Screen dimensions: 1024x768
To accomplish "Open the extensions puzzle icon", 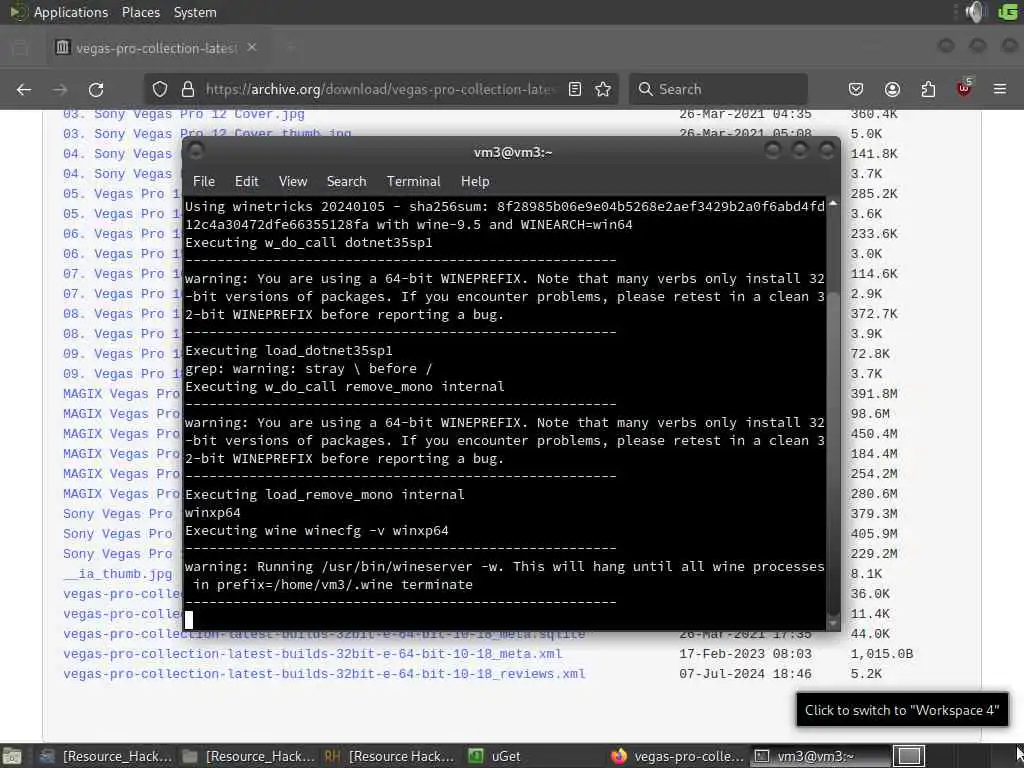I will click(x=928, y=89).
